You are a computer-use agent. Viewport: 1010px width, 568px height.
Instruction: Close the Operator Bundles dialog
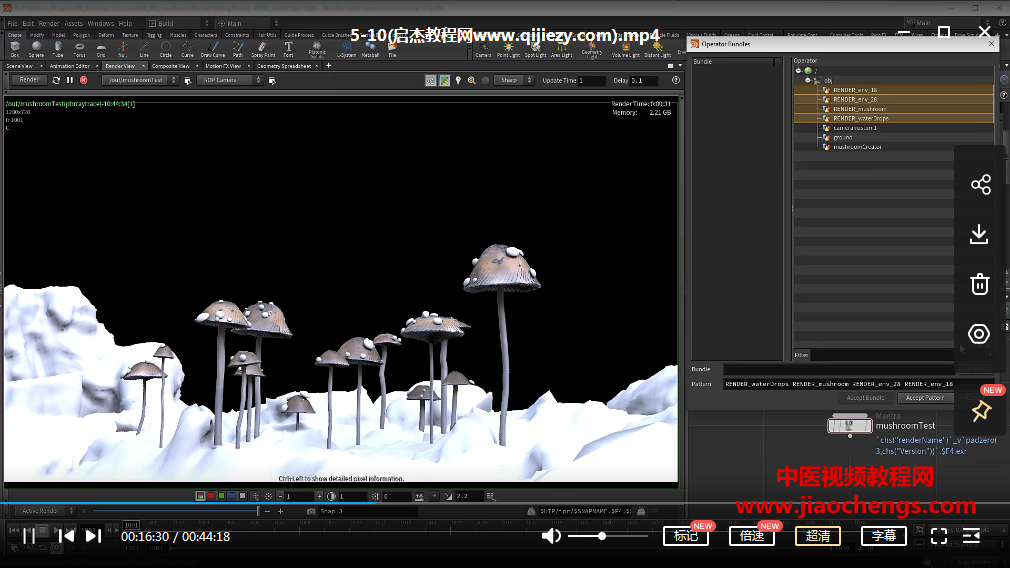tap(991, 44)
